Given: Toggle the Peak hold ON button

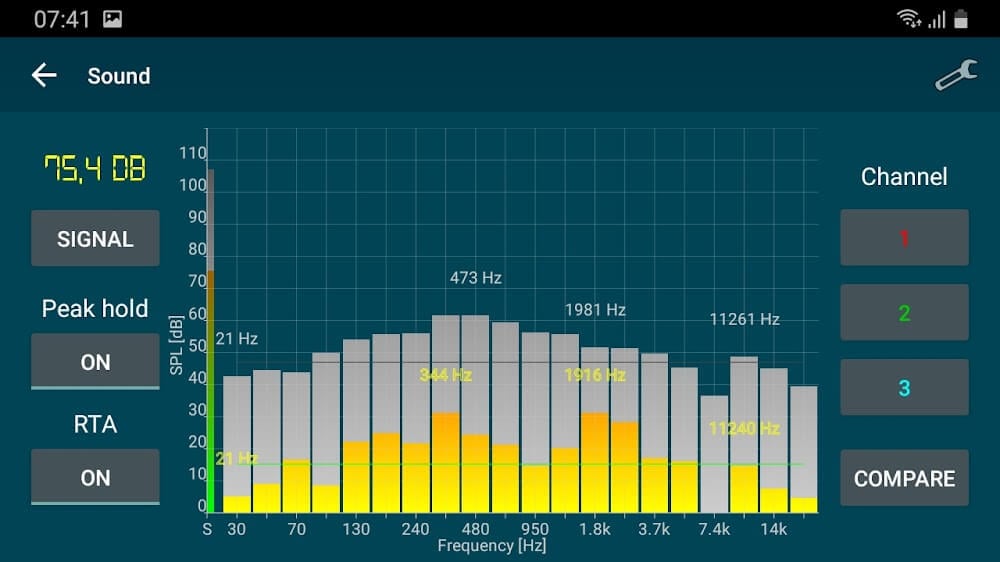Looking at the screenshot, I should pyautogui.click(x=95, y=362).
